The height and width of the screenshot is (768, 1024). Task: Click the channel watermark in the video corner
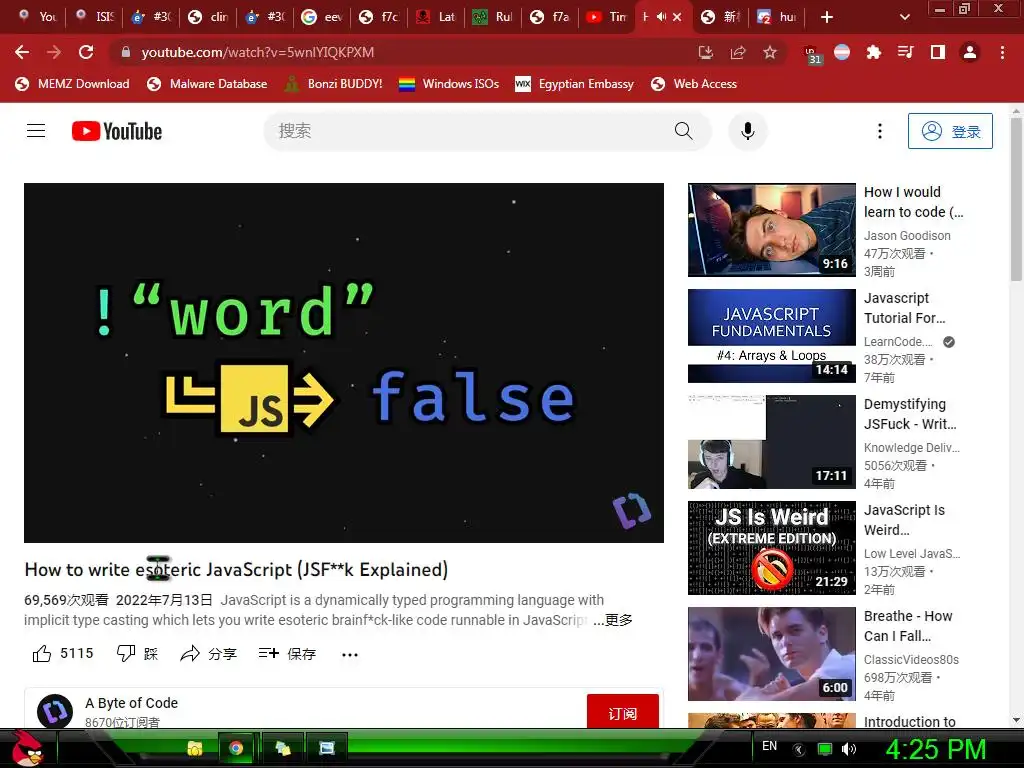pos(631,510)
